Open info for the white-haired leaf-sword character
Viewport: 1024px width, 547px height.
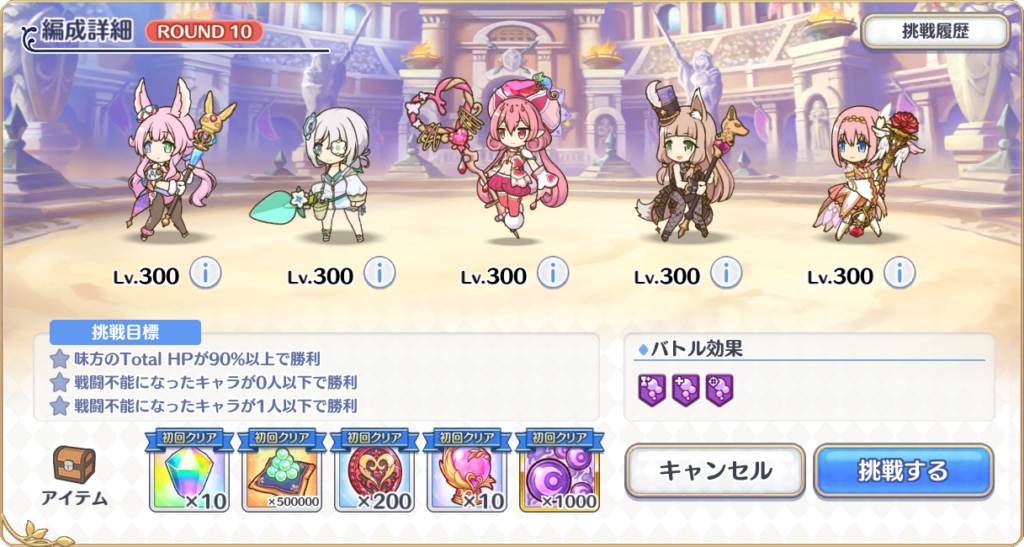point(379,273)
